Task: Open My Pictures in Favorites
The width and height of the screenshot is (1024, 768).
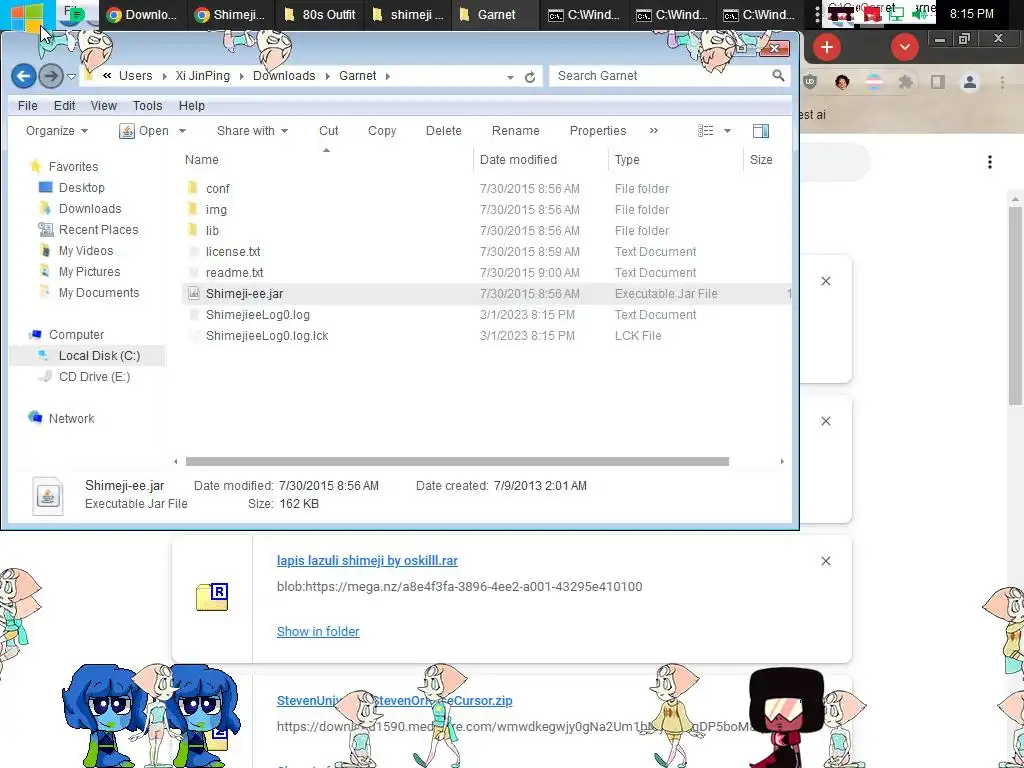Action: 89,271
